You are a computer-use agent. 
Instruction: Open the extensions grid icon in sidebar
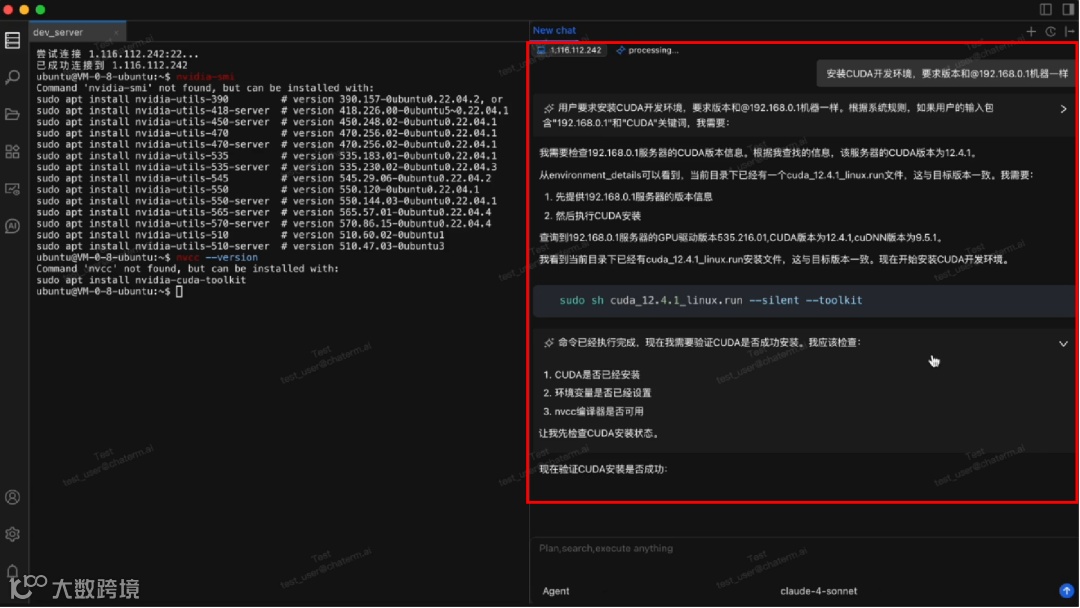pos(12,151)
